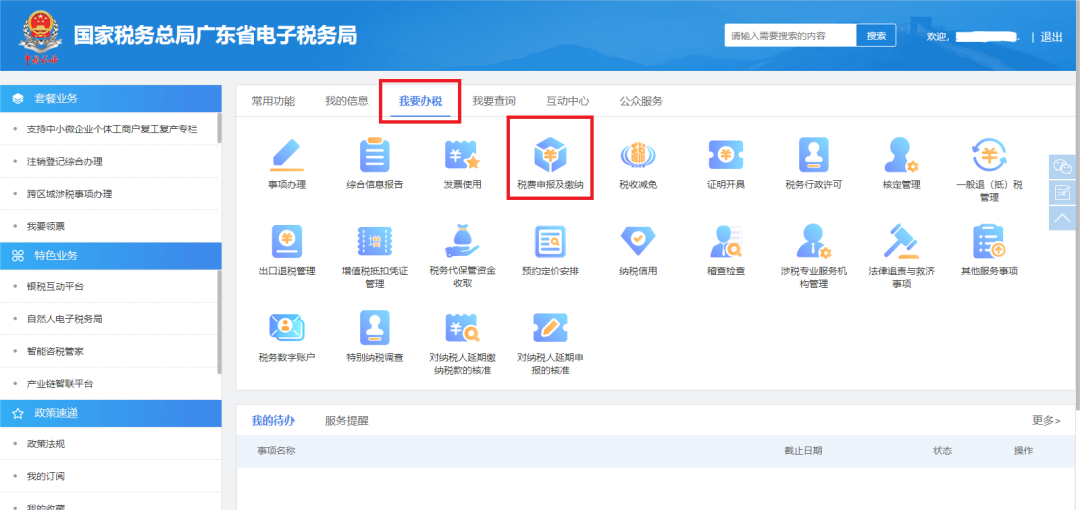Click the 特色业务 list scrollbar
This screenshot has height=510, width=1080.
click(220, 322)
